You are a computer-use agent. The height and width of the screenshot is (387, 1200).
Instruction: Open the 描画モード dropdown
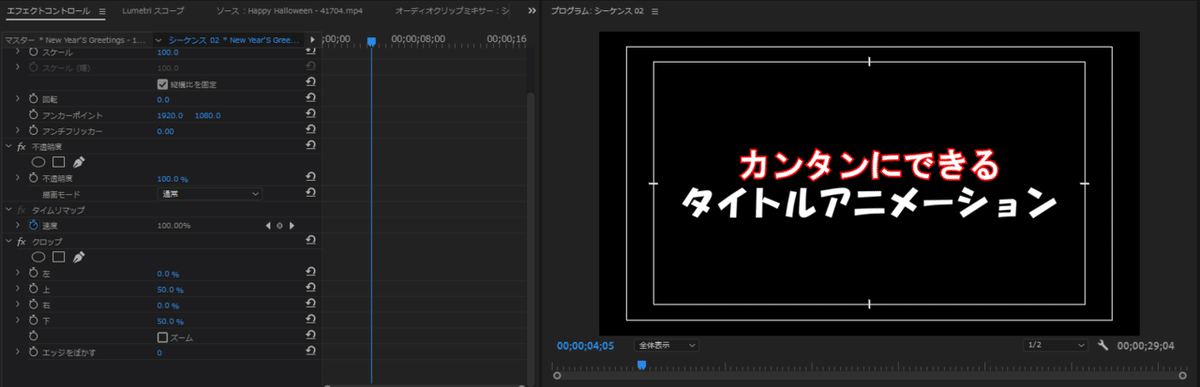tap(210, 193)
